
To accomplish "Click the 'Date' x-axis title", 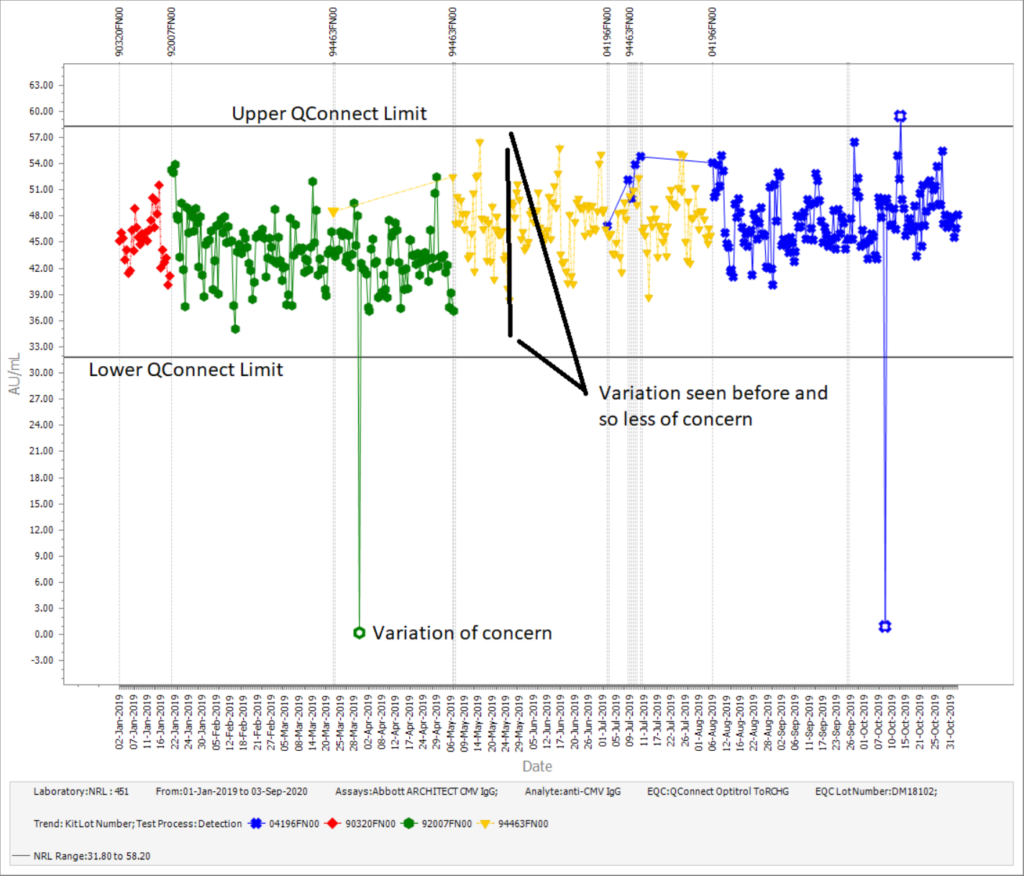I will (536, 766).
